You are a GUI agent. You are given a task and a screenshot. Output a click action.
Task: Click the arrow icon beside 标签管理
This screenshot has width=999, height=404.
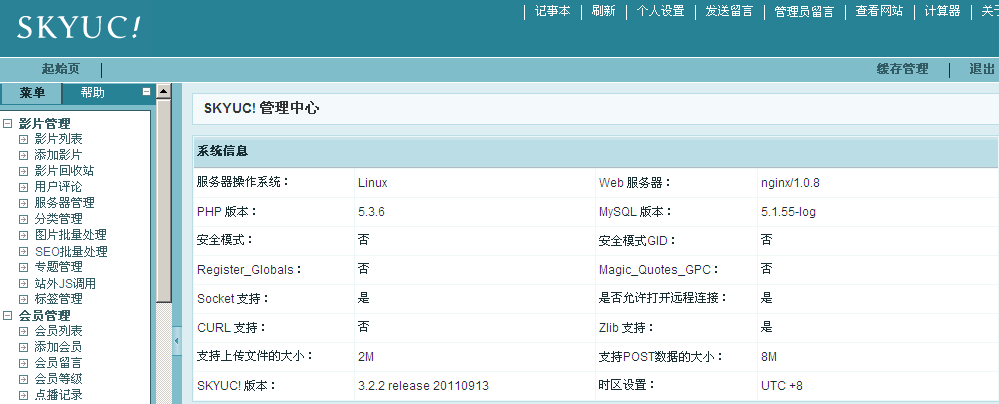pos(24,299)
